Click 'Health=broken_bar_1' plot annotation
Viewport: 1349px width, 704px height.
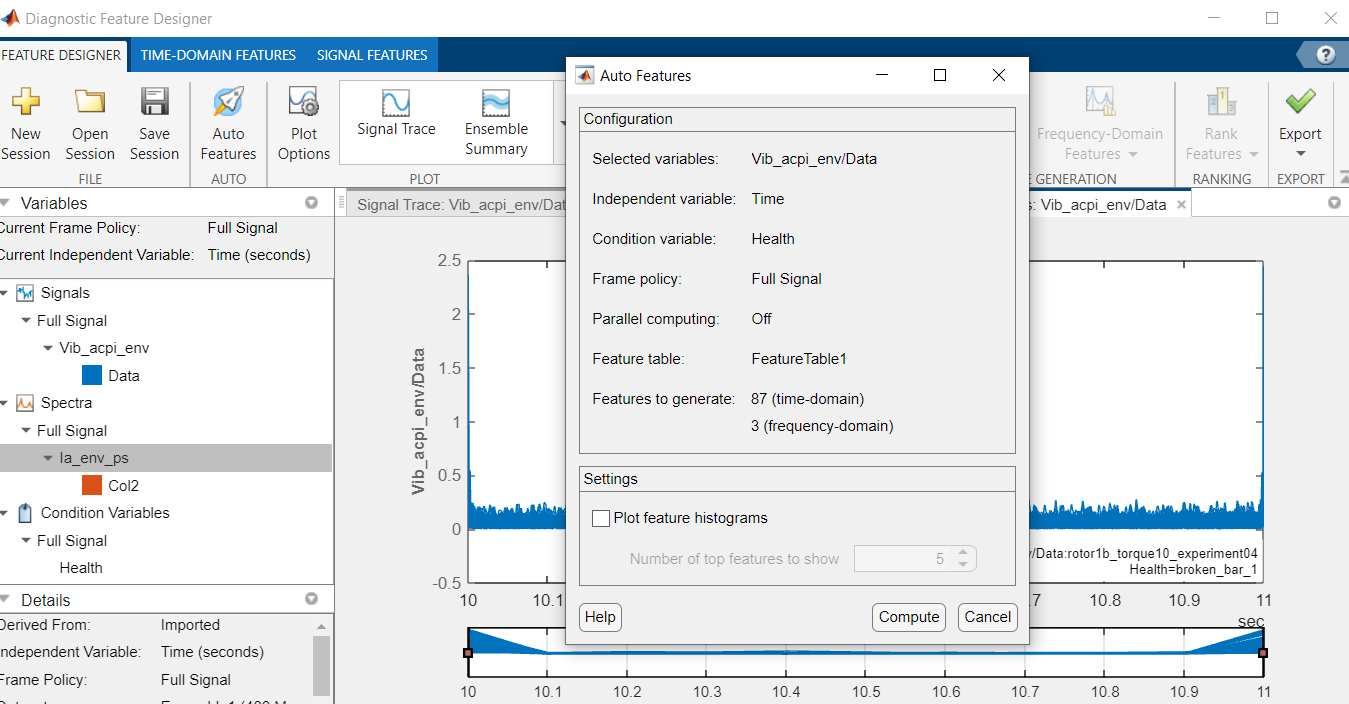(1193, 569)
